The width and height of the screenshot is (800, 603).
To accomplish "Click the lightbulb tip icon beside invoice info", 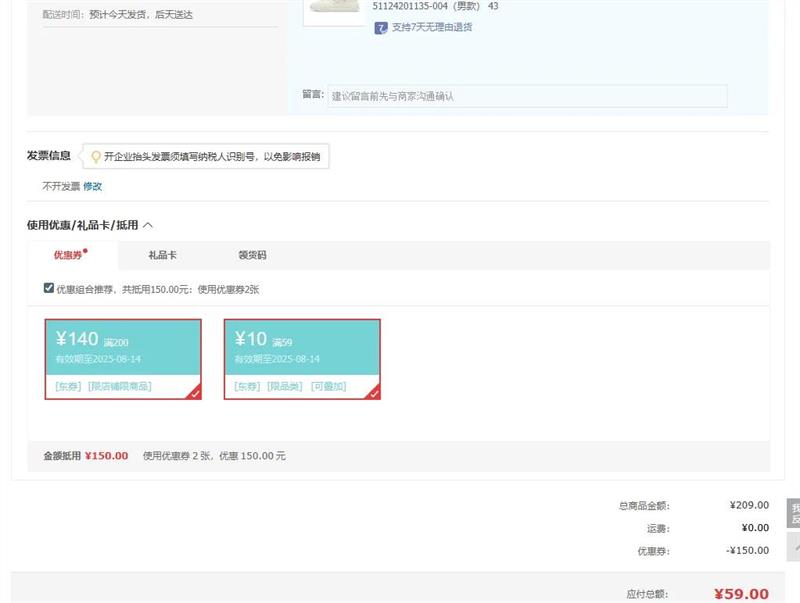I will coord(96,157).
